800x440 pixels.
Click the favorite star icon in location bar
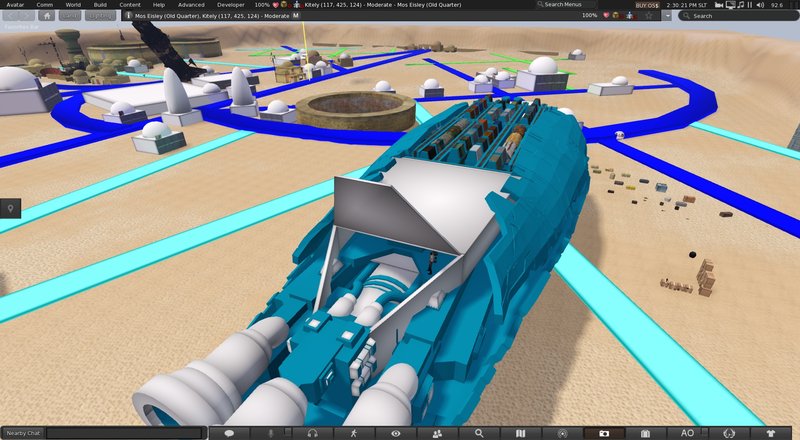point(649,16)
